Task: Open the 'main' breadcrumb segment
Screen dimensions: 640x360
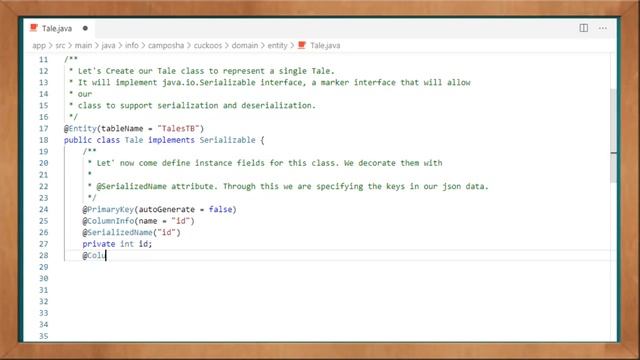Action: coord(83,45)
